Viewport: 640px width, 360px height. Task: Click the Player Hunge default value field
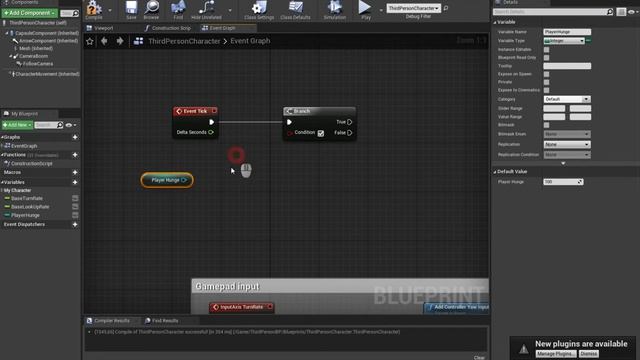[x=563, y=182]
